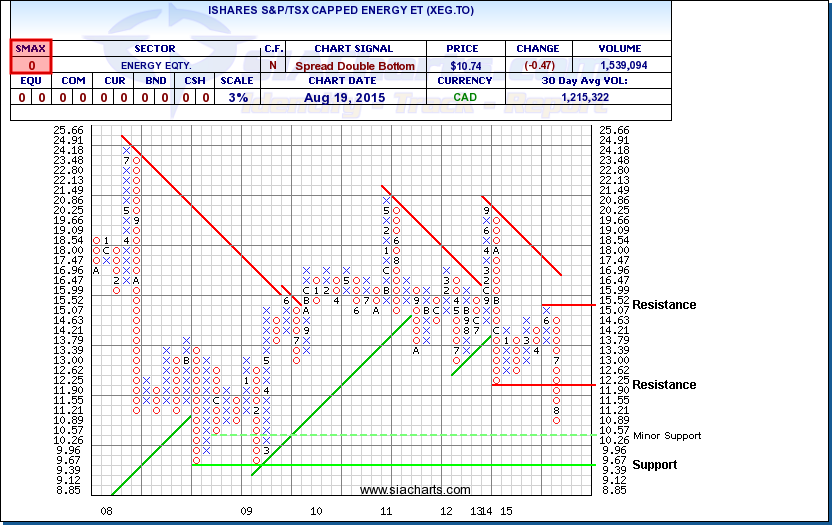Click the Minor Support label
The image size is (832, 525).
point(666,435)
